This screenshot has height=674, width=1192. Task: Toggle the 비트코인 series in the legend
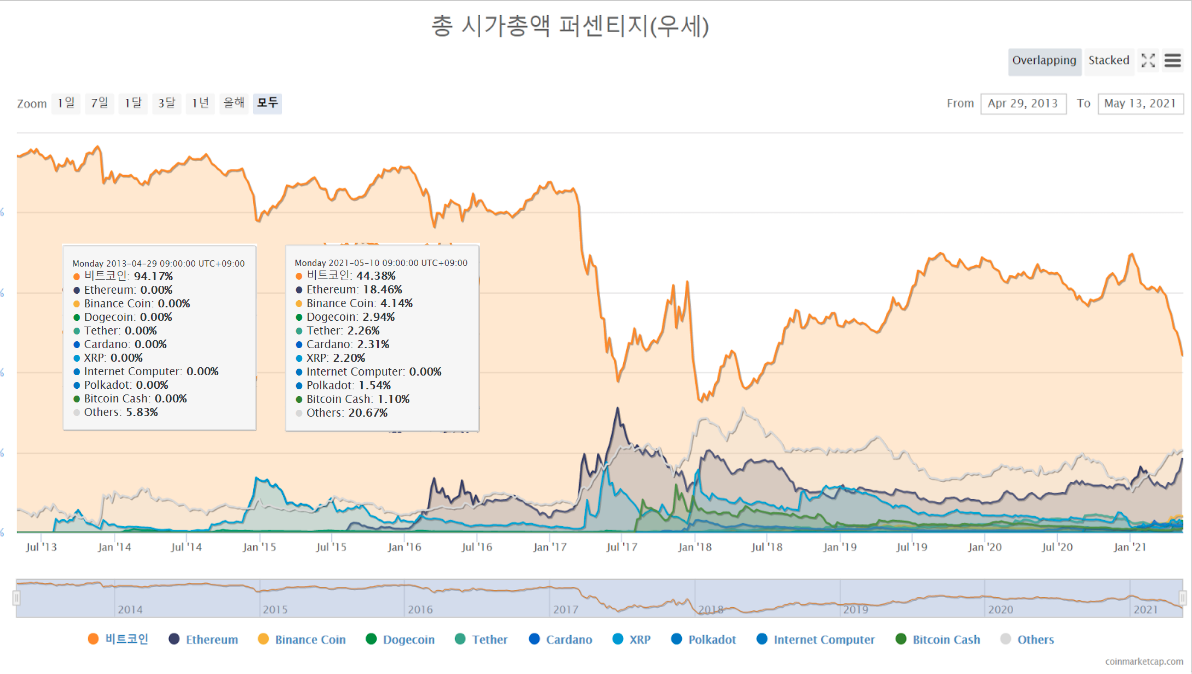[x=118, y=639]
